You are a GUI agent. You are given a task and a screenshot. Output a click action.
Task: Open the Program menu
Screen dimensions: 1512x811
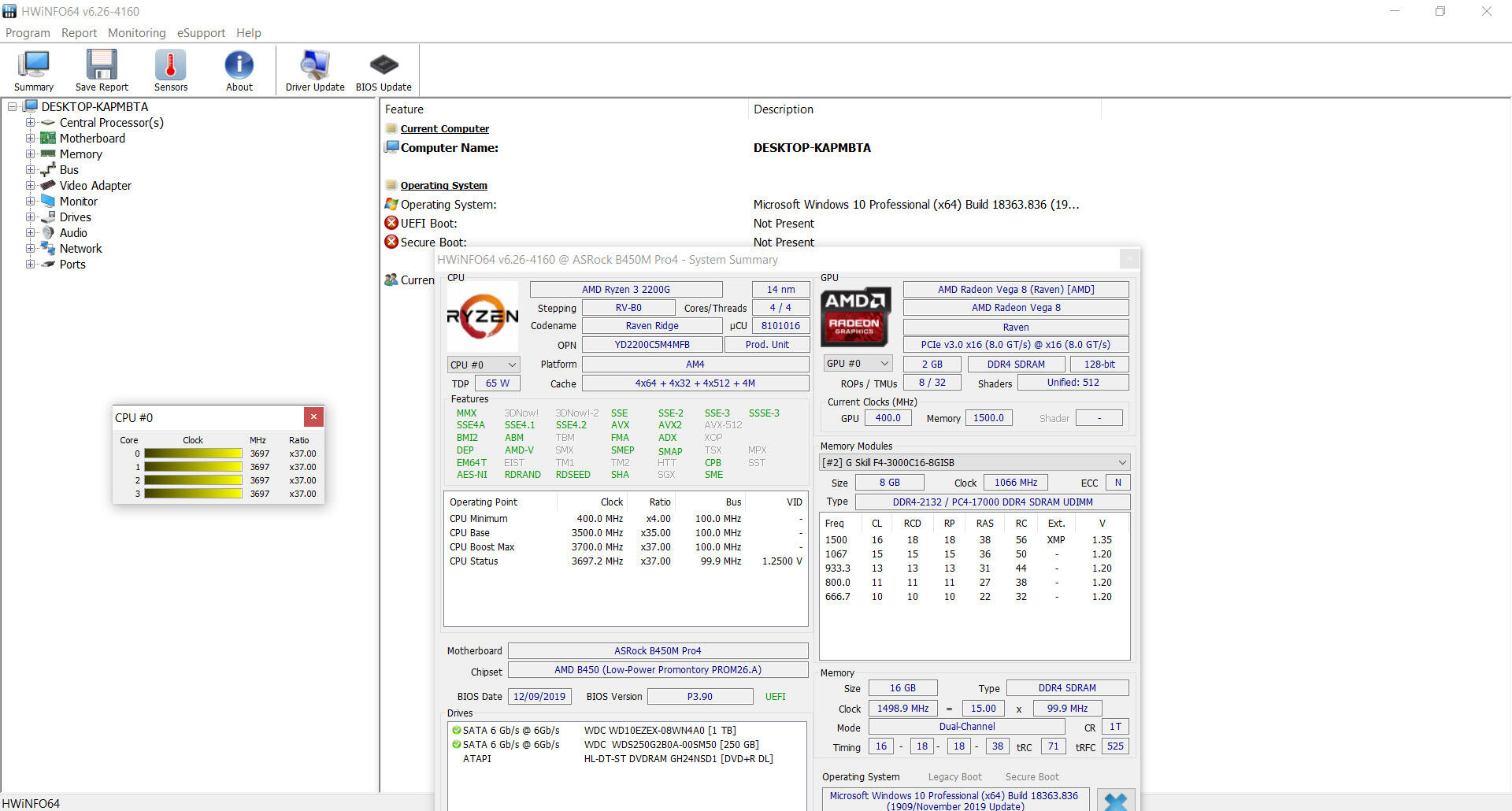(x=28, y=33)
